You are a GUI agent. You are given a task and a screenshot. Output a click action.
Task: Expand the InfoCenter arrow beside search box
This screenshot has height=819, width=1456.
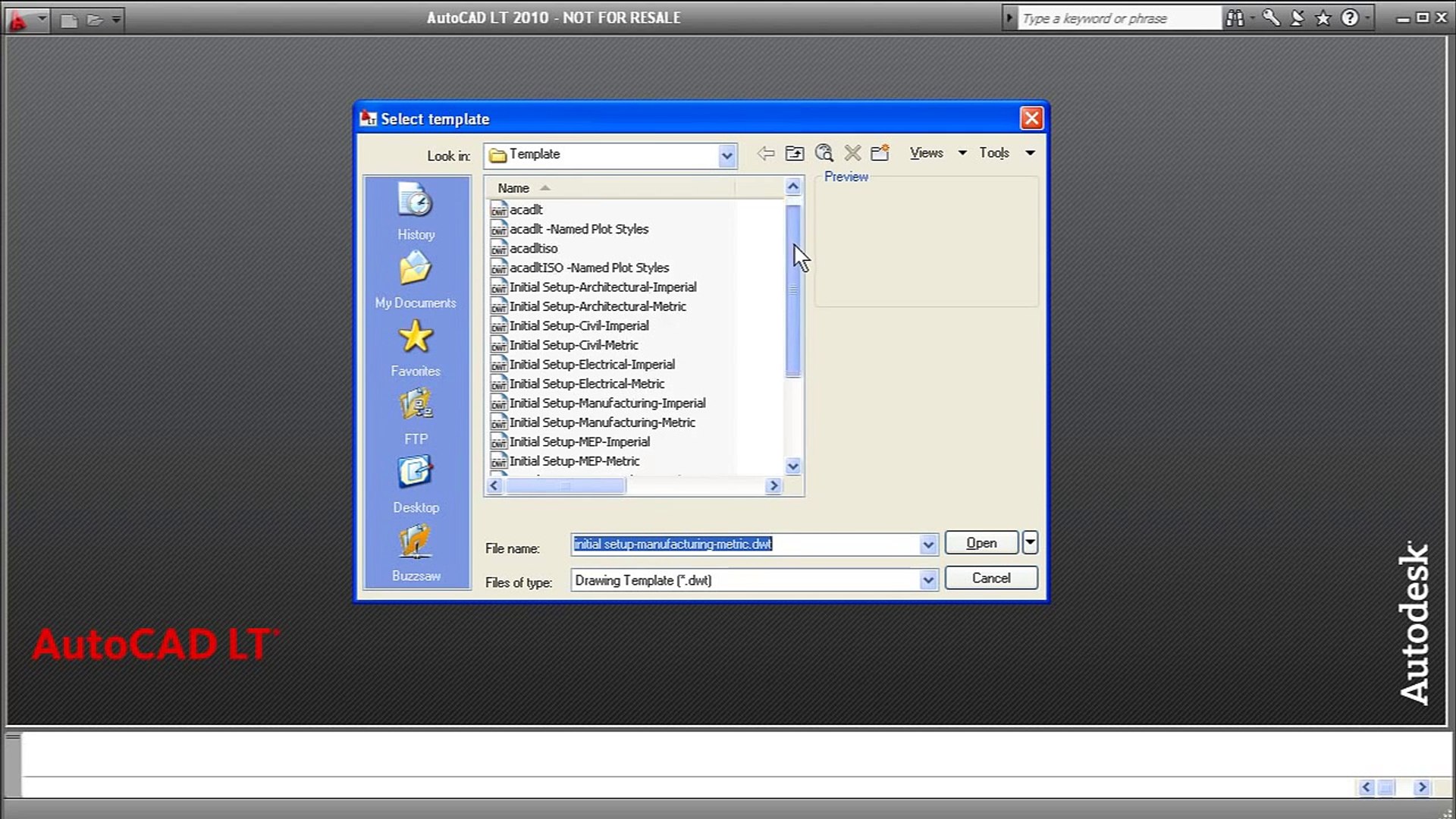(1009, 18)
